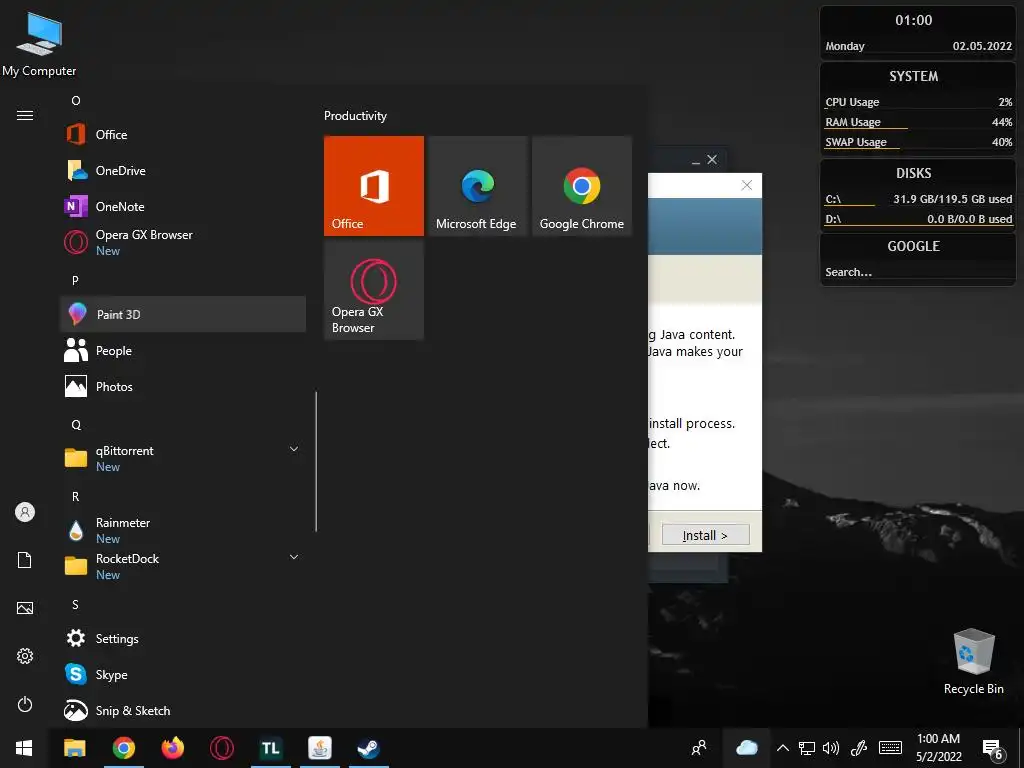
Task: Open Office from the app list
Action: click(x=183, y=135)
